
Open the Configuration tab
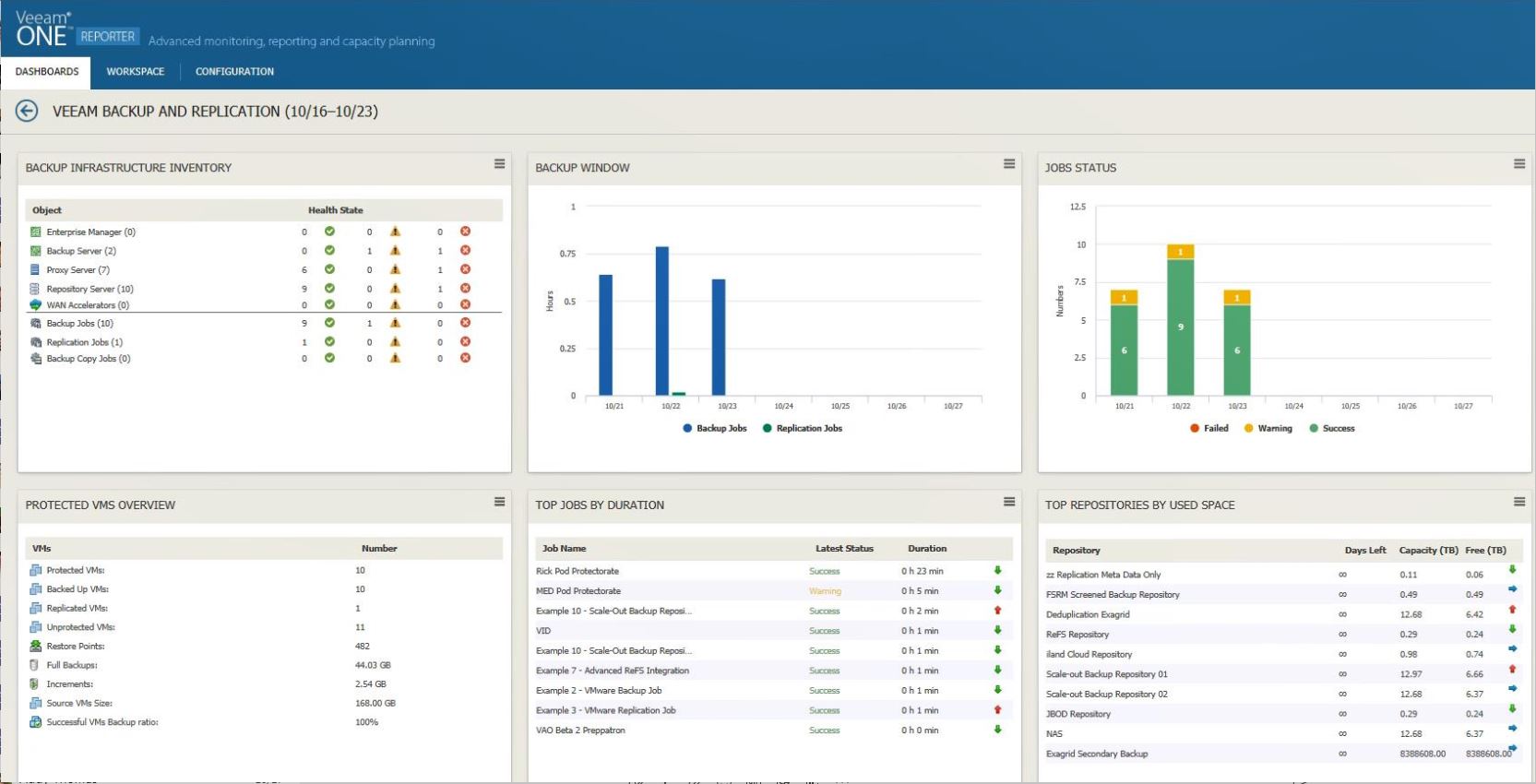[x=234, y=72]
